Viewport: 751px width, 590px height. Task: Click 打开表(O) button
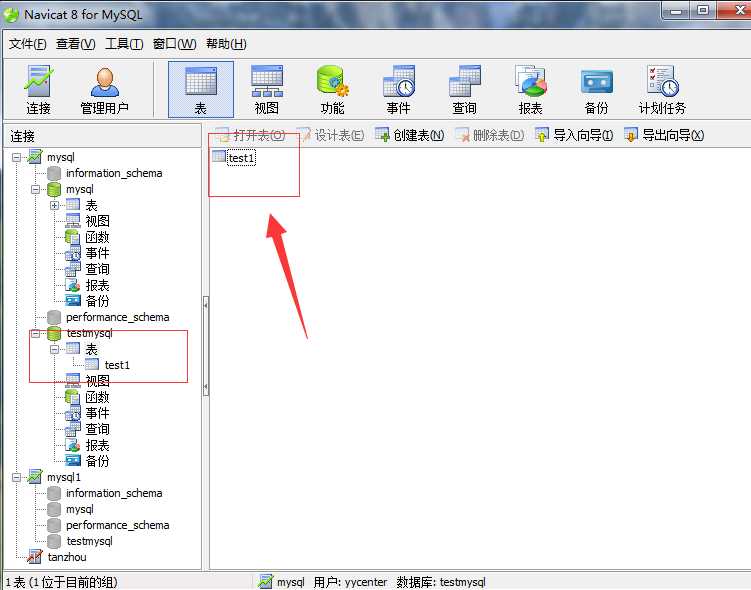click(250, 136)
